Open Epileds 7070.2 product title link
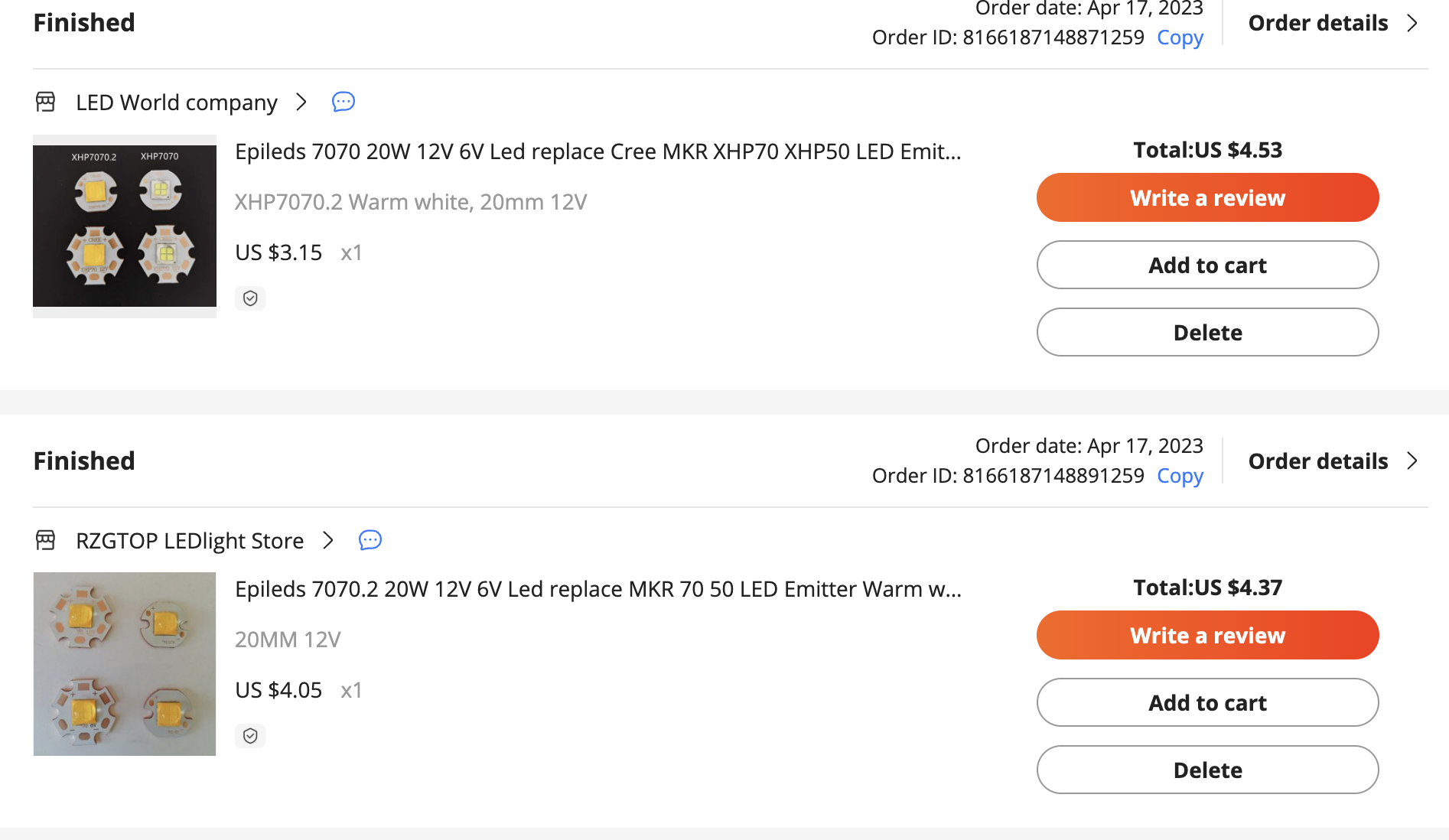This screenshot has width=1449, height=840. (598, 589)
